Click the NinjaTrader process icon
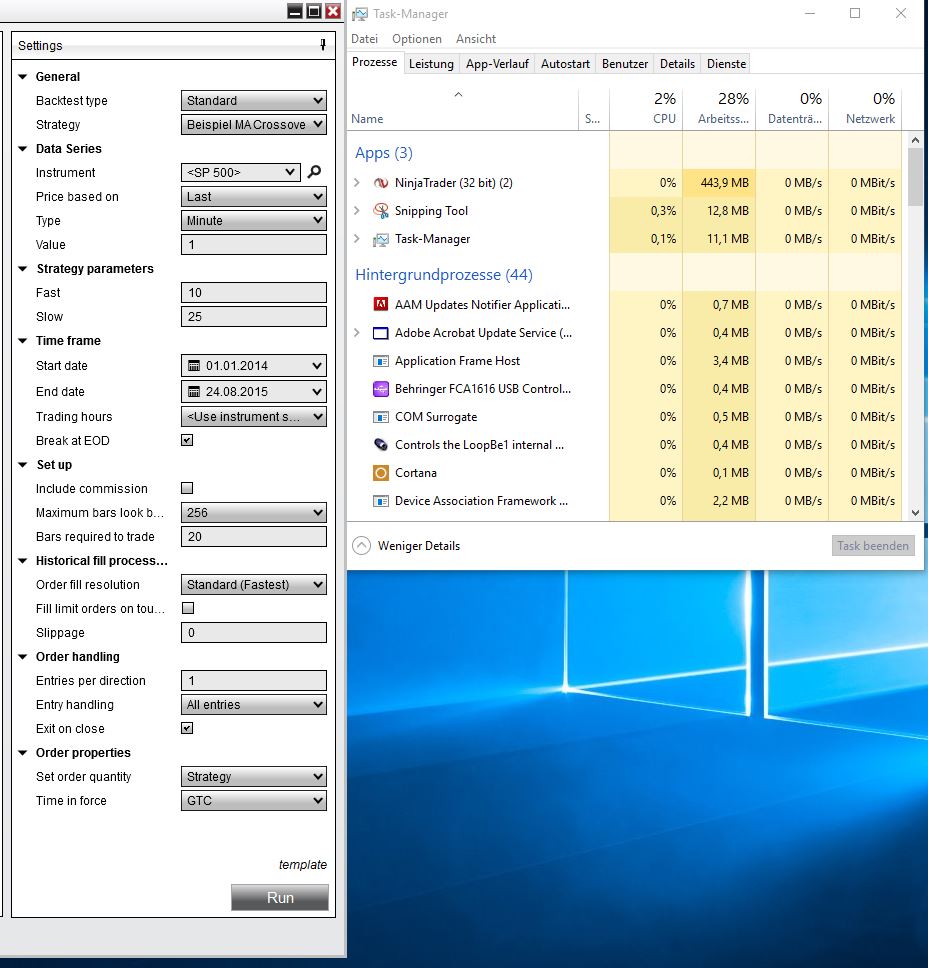 click(x=381, y=183)
